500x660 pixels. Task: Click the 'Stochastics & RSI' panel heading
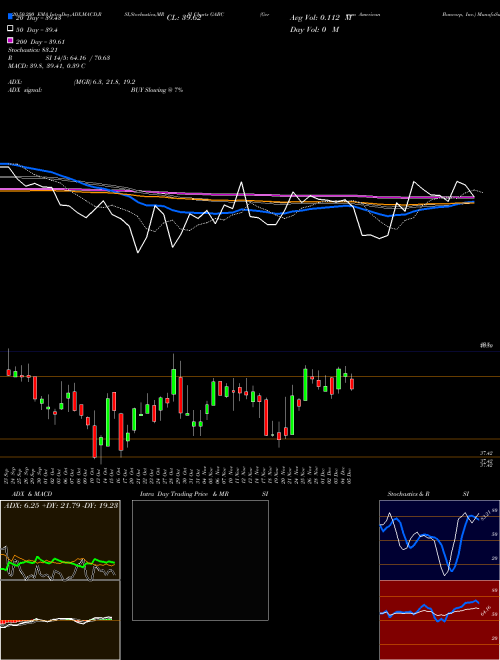point(428,494)
